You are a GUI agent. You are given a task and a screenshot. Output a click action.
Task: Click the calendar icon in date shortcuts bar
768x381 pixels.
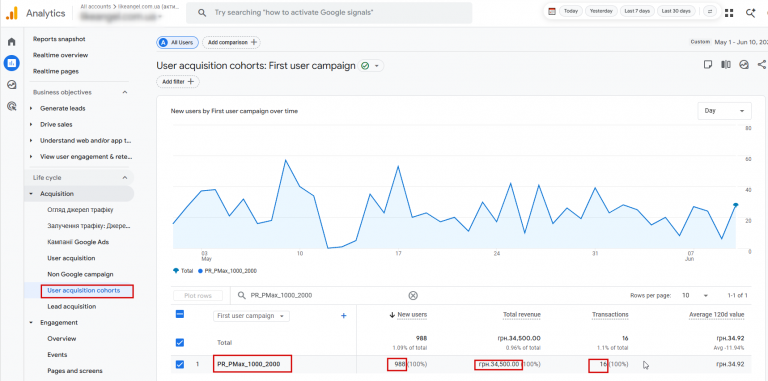[x=552, y=11]
